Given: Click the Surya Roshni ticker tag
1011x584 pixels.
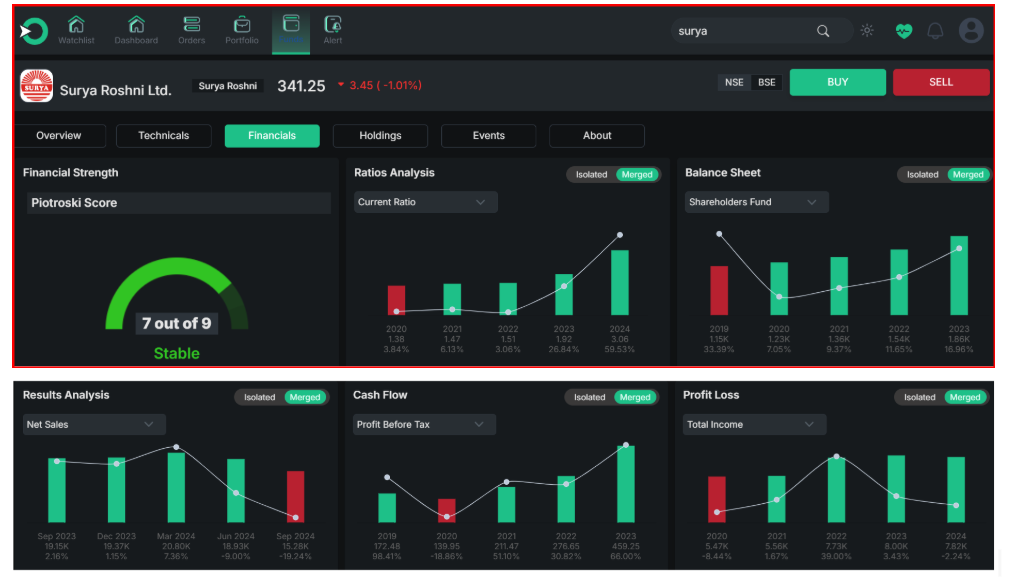Looking at the screenshot, I should tap(228, 86).
